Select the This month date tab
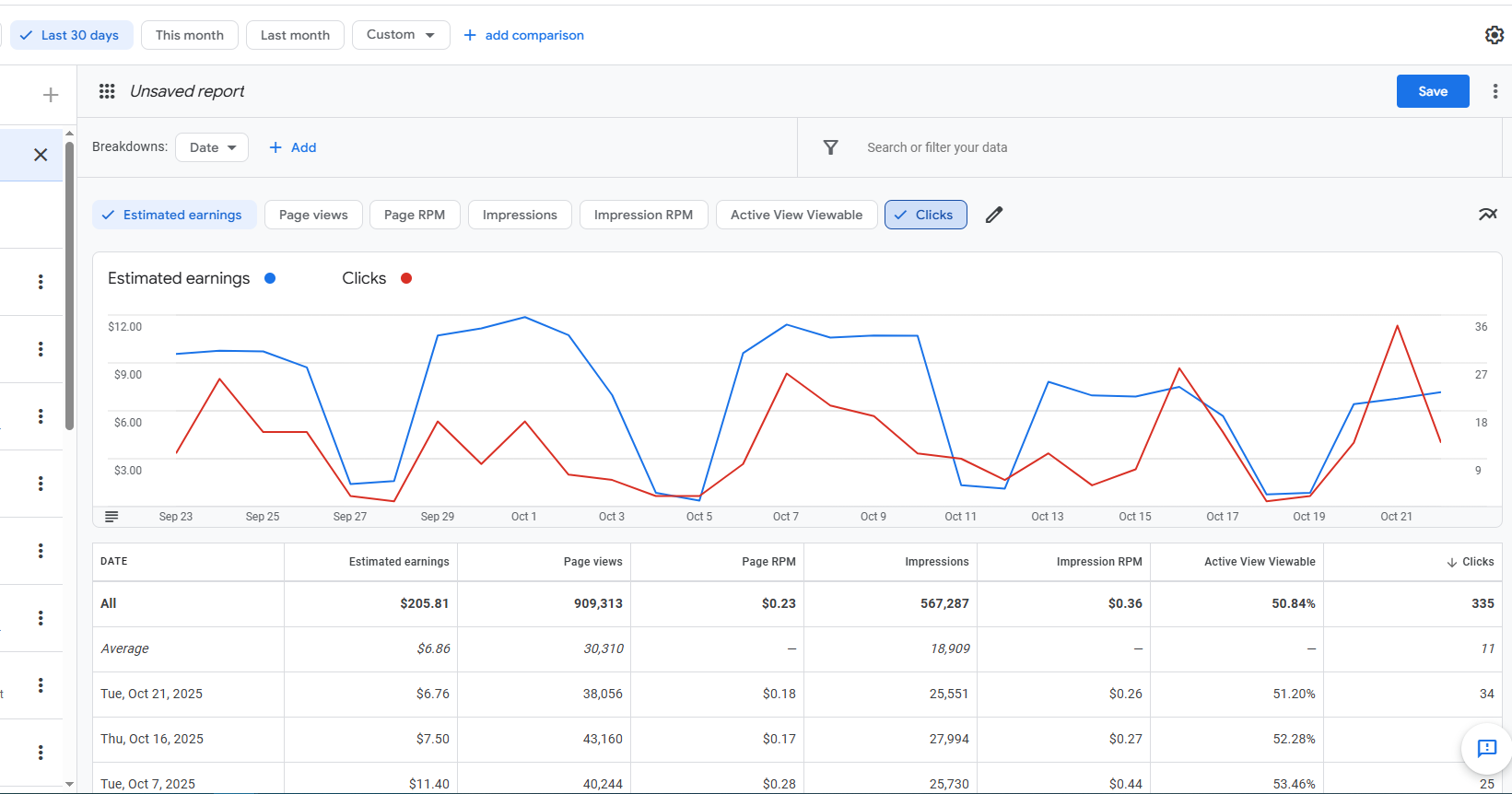This screenshot has width=1512, height=794. pos(190,35)
